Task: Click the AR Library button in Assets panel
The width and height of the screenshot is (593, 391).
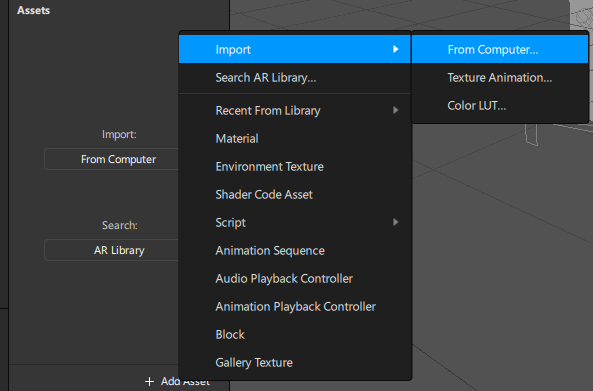Action: tap(112, 250)
